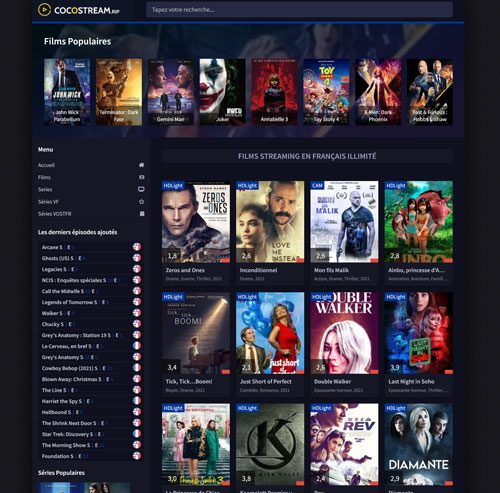Click the TV icon beside Séries
The image size is (500, 493).
(141, 189)
